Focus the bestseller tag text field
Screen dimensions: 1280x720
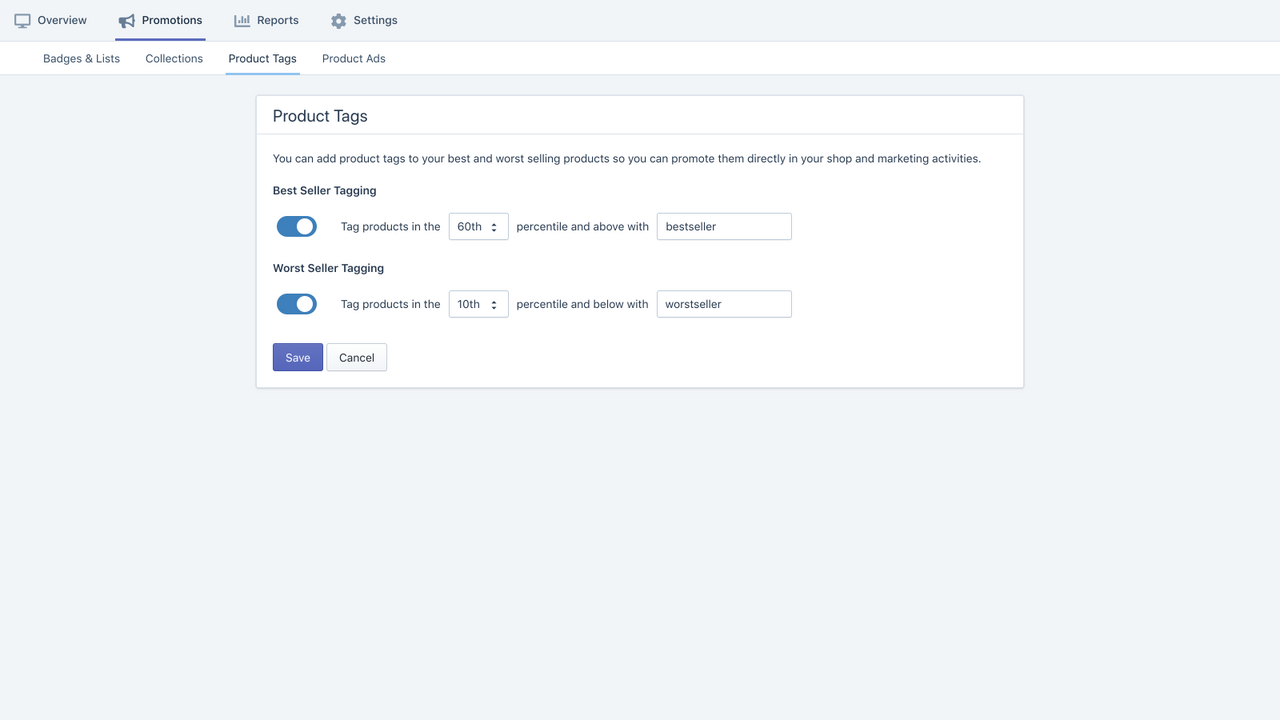click(724, 227)
